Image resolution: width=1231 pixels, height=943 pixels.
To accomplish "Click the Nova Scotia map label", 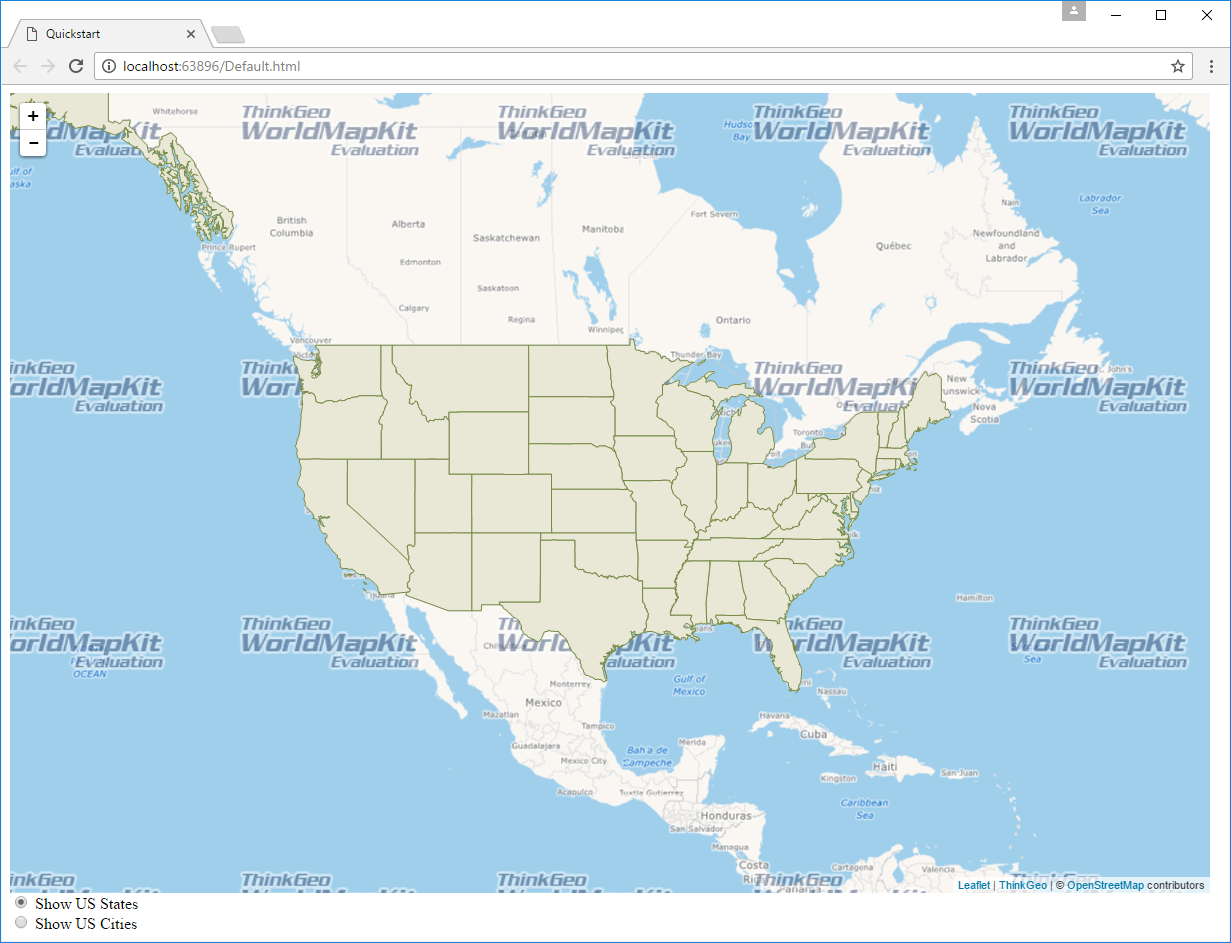I will 984,413.
